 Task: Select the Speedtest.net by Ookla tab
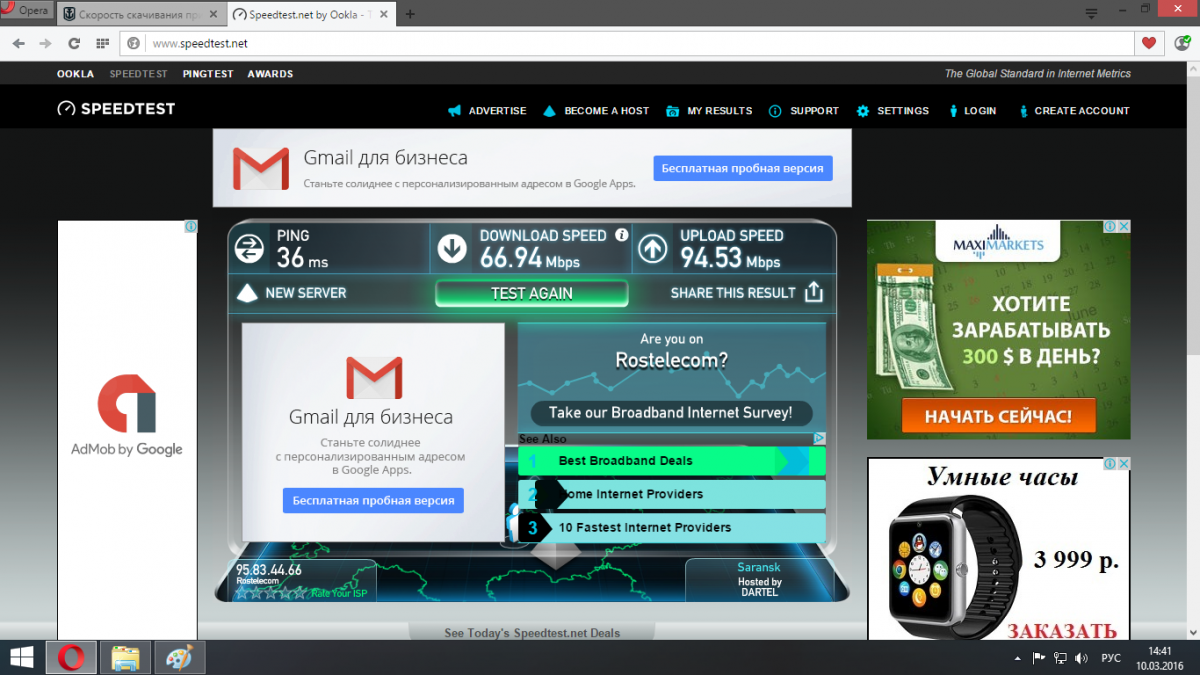point(311,14)
